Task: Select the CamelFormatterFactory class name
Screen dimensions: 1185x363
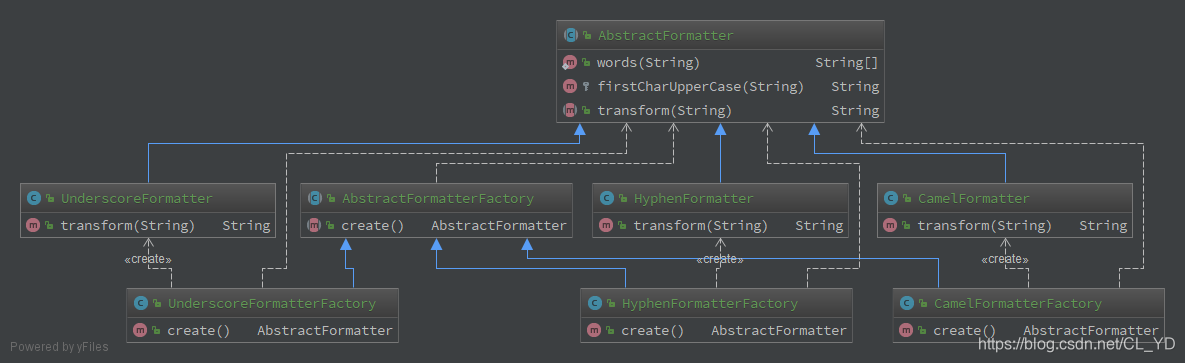Action: [1018, 303]
